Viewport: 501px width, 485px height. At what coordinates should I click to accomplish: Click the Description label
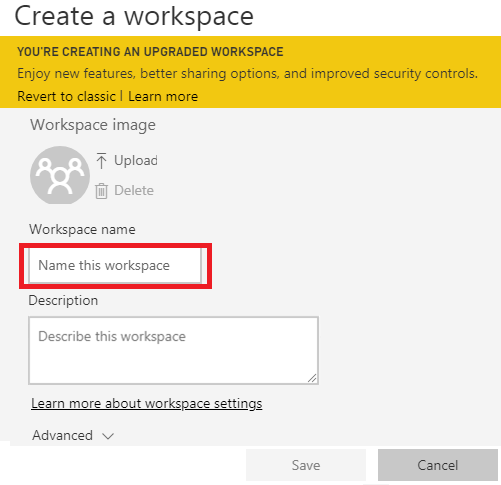[x=63, y=300]
